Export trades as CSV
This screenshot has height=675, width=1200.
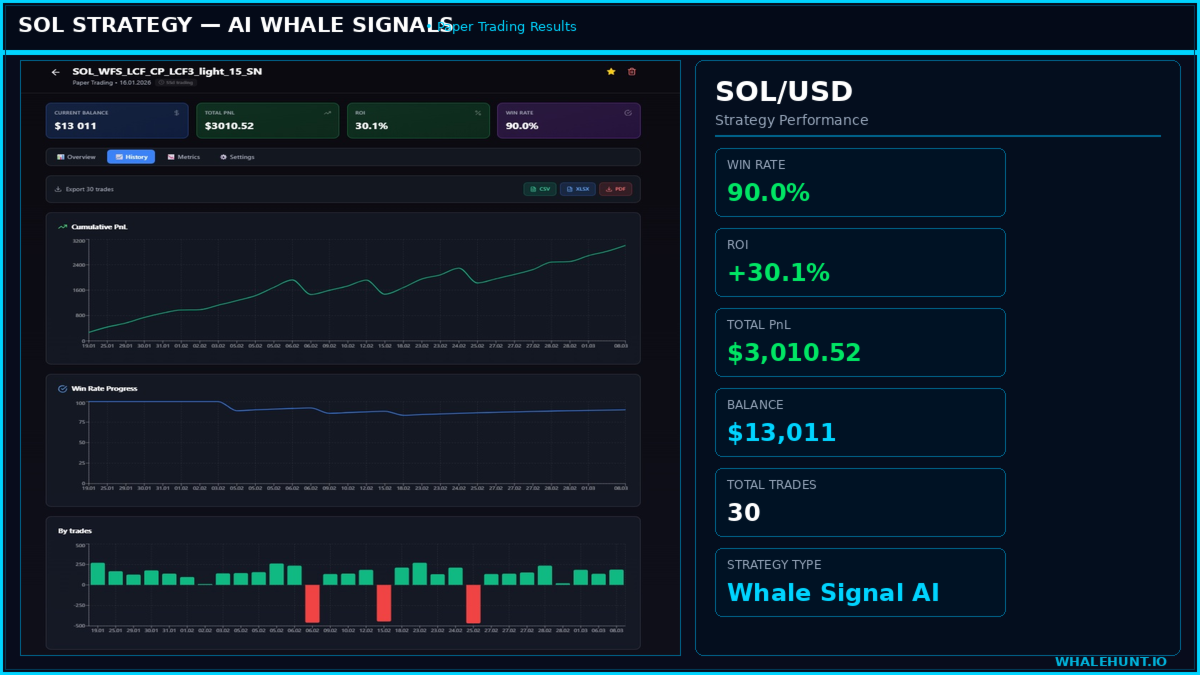pos(540,189)
